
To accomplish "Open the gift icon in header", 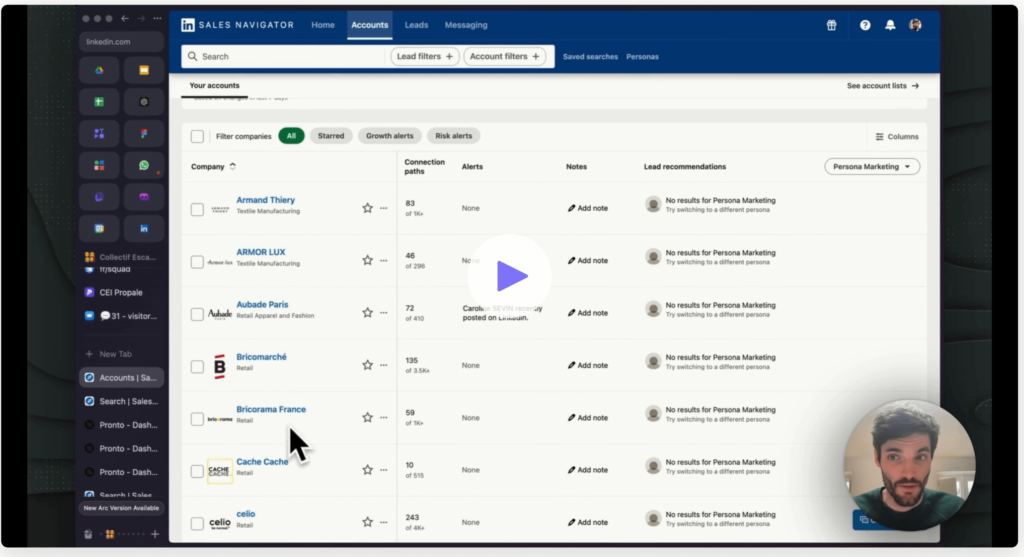I will coord(831,25).
